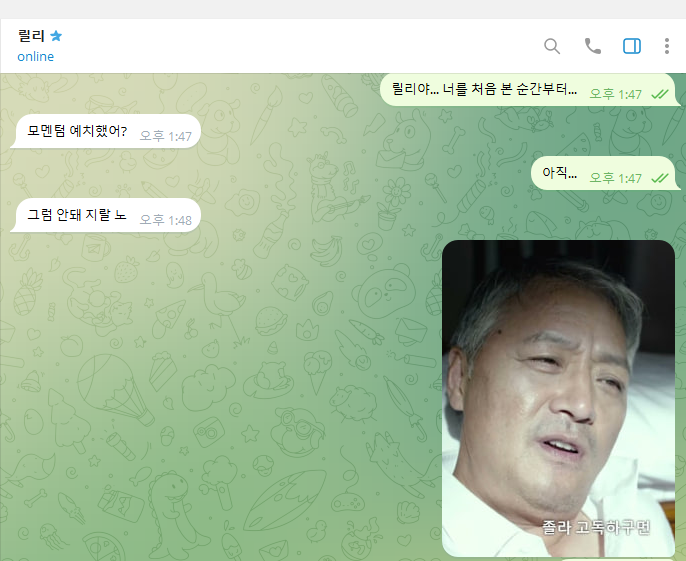686x561 pixels.
Task: Open 릴리 chat name in header
Action: pyautogui.click(x=31, y=35)
